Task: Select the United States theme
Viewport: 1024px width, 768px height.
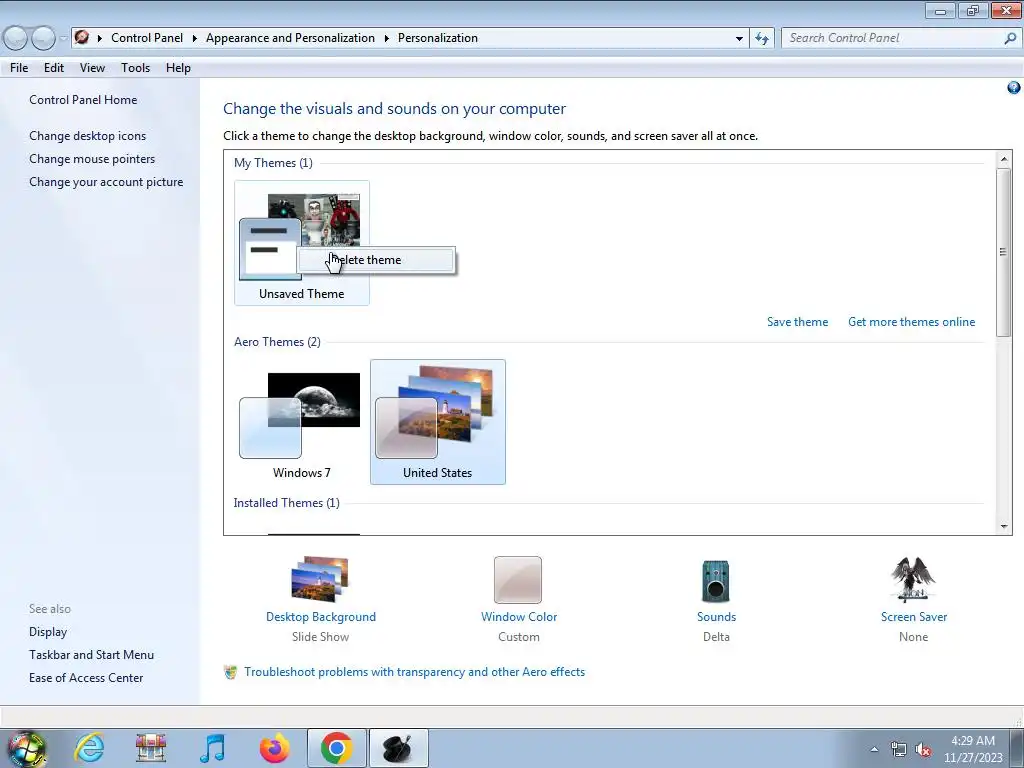Action: click(438, 422)
